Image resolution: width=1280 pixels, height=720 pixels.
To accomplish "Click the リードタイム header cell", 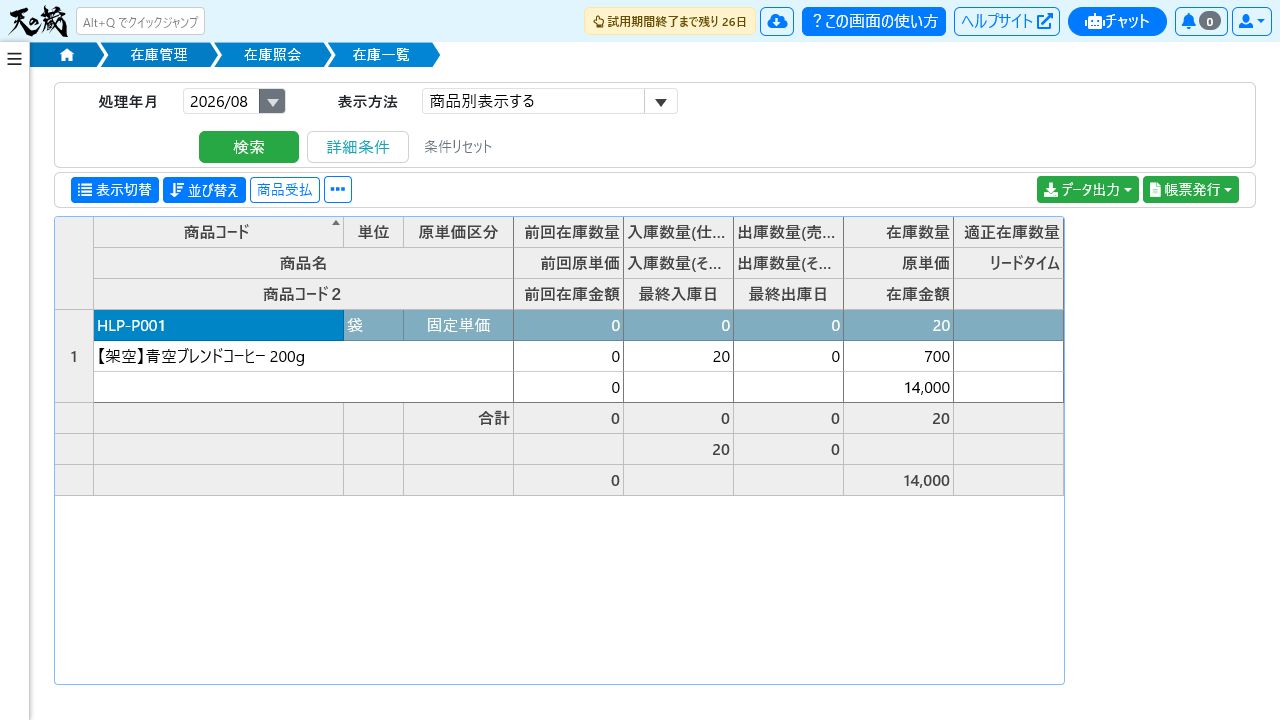I will click(1008, 263).
